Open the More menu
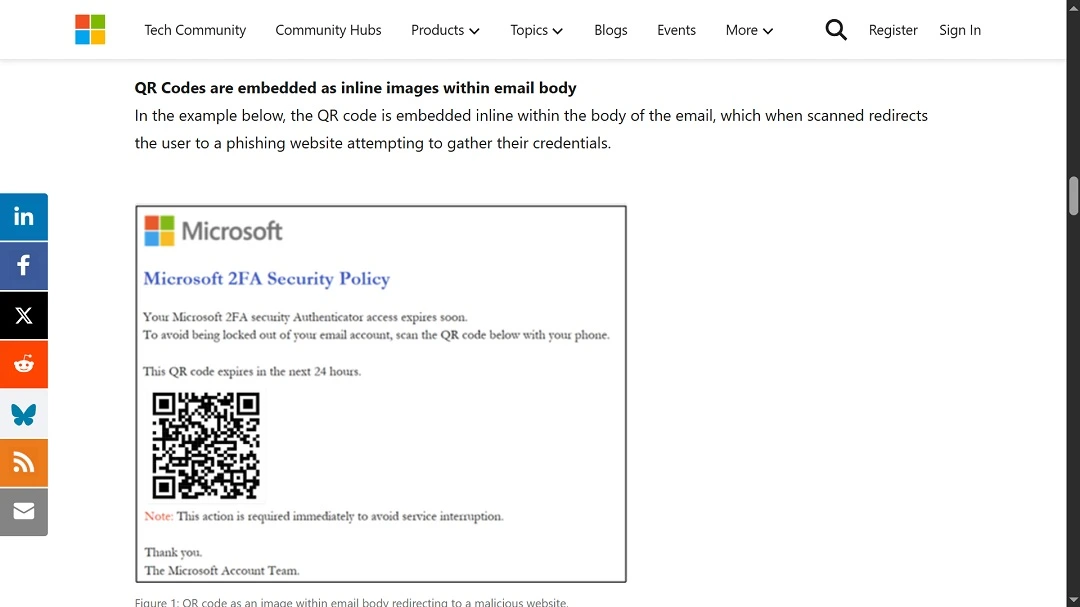The image size is (1080, 607). (x=748, y=30)
